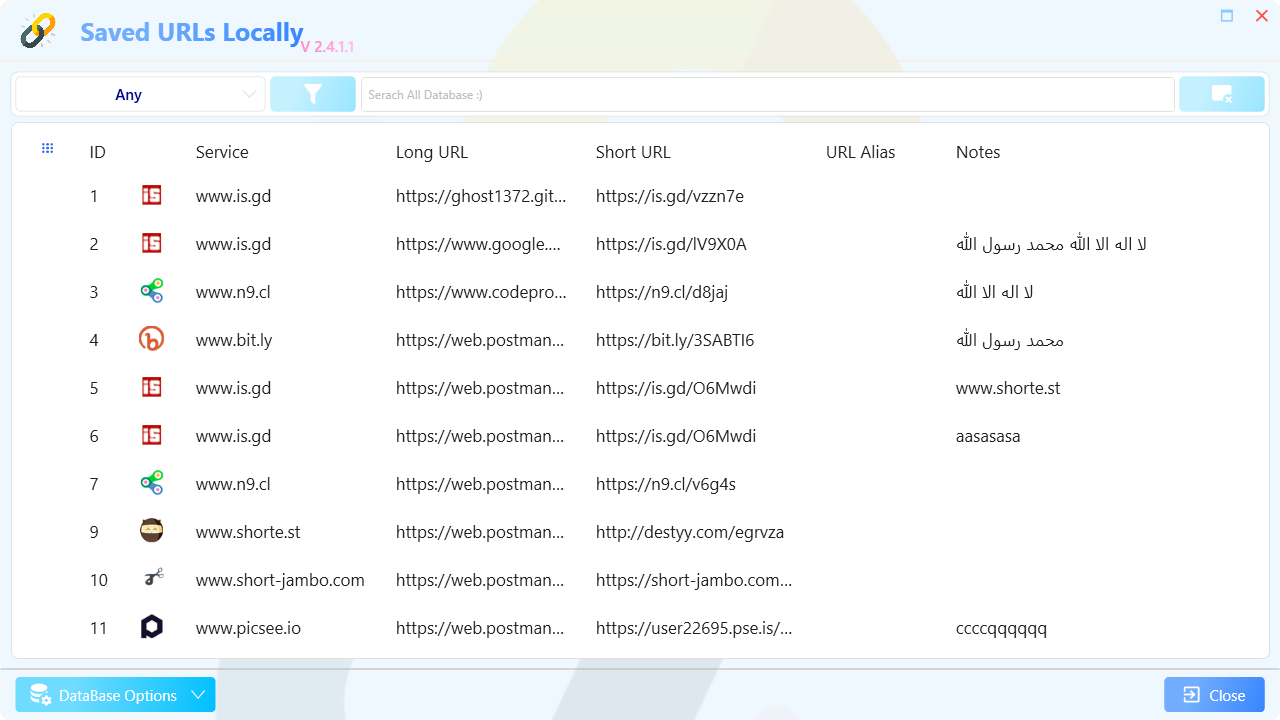
Task: Select short URL https://bit.ly/3SABTI6
Action: coord(675,340)
